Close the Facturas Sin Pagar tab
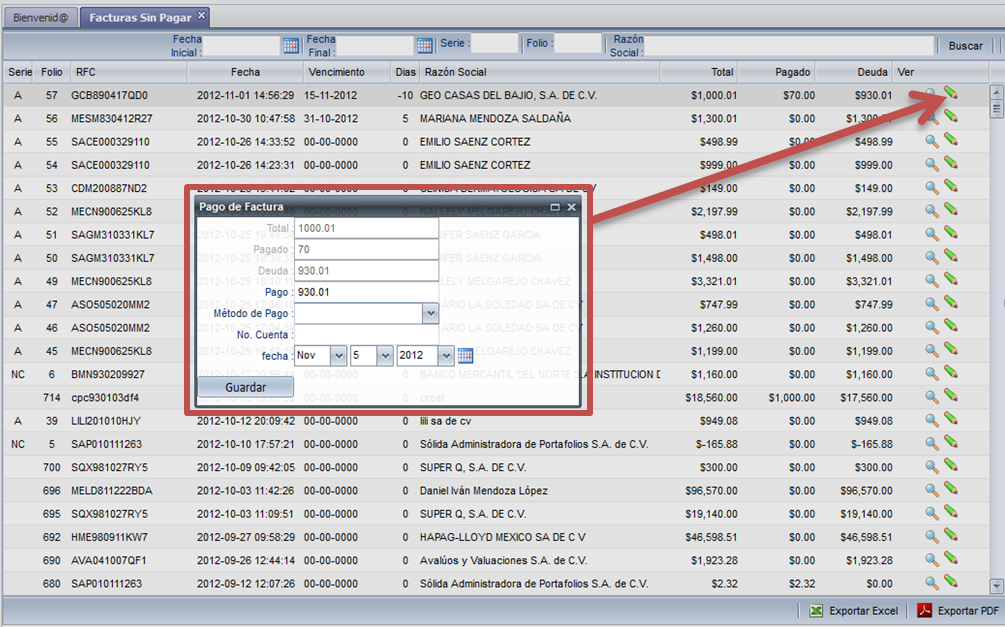 201,15
